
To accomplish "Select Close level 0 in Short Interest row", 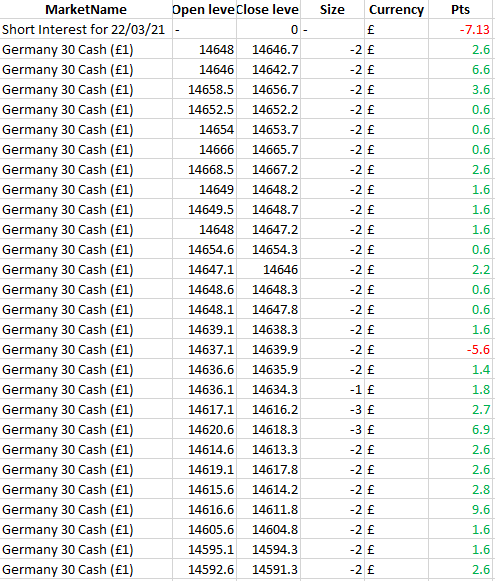I will pyautogui.click(x=268, y=29).
